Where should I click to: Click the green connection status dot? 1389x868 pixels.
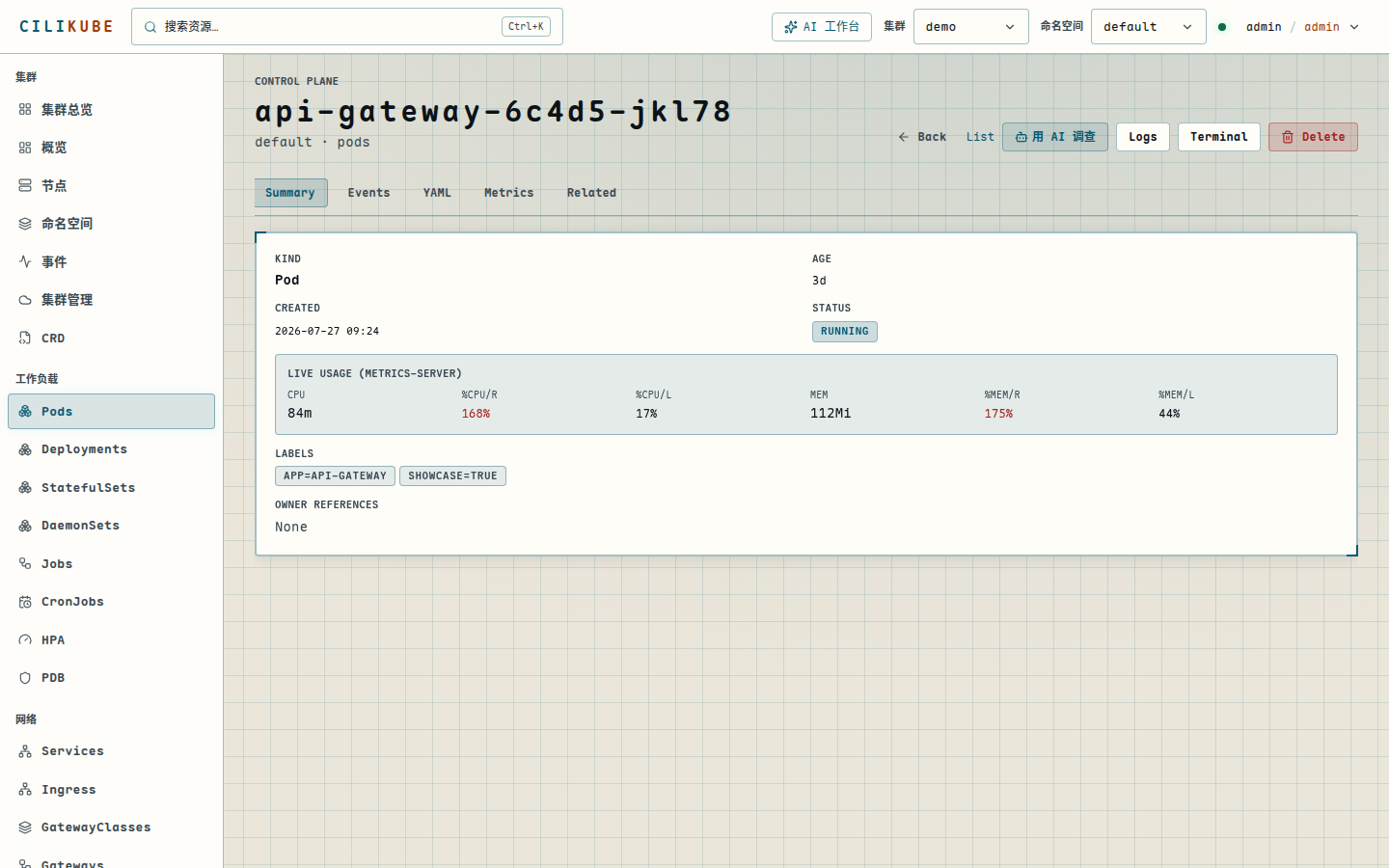click(1222, 27)
